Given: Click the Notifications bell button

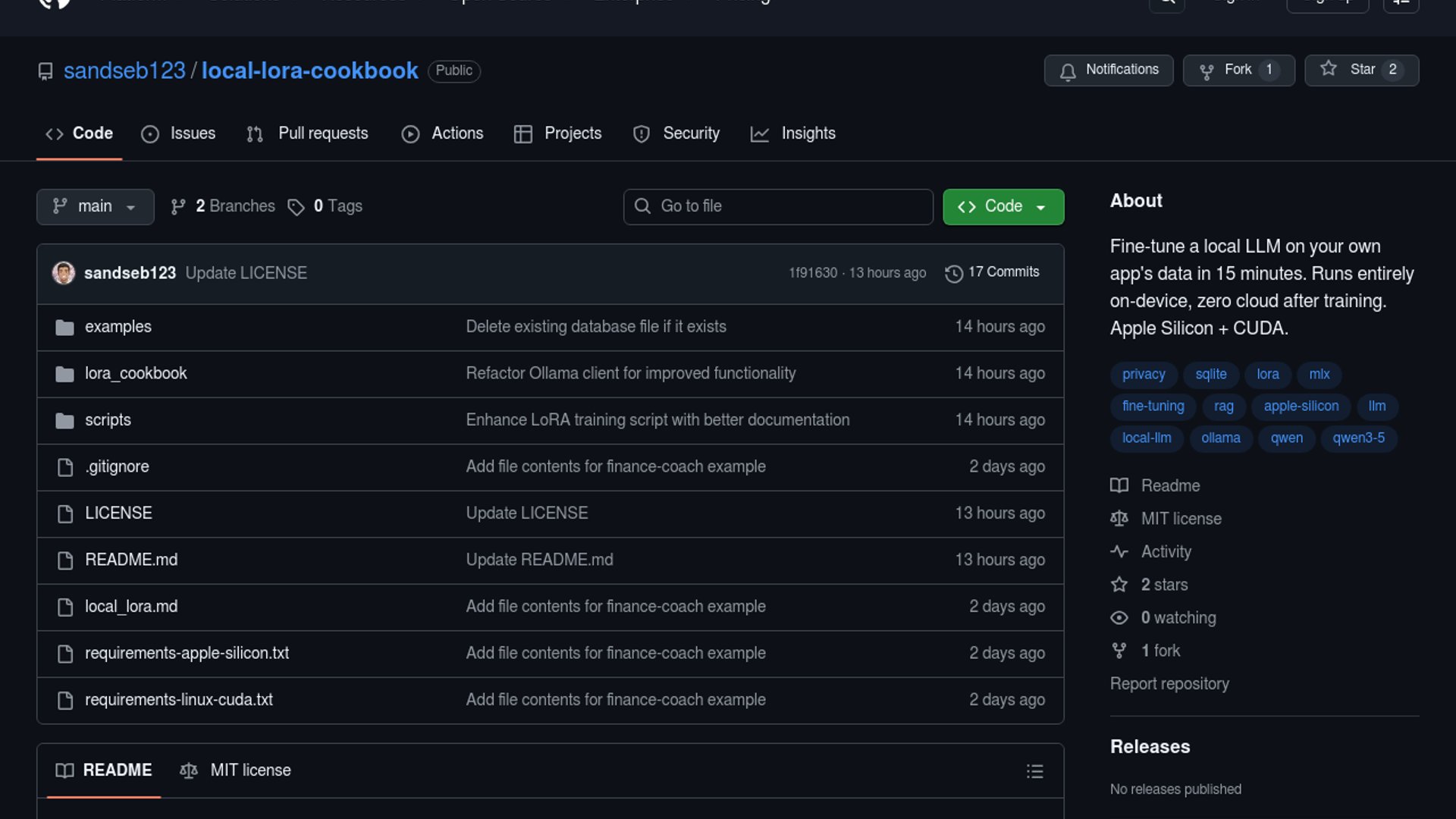Looking at the screenshot, I should coord(1108,70).
